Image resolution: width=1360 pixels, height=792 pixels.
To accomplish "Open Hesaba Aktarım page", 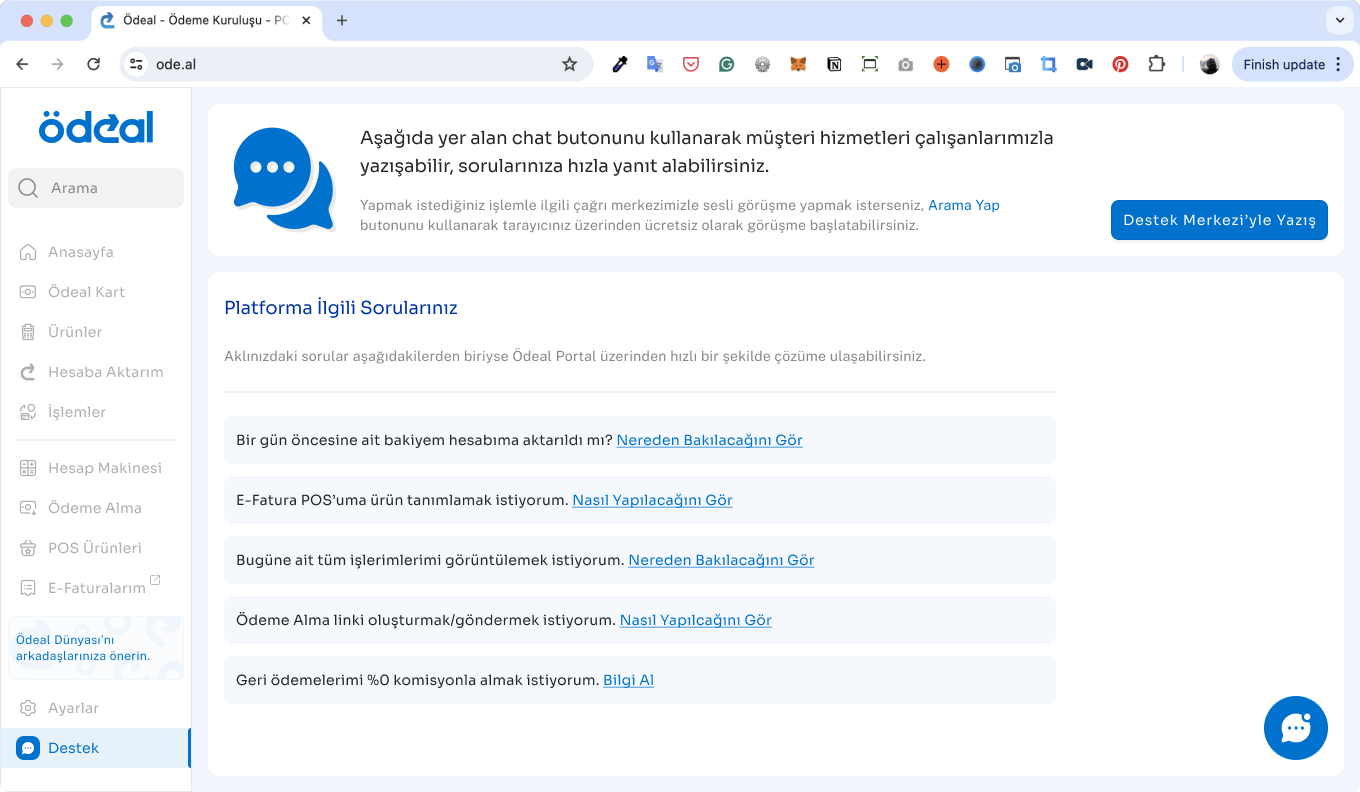I will (x=106, y=372).
